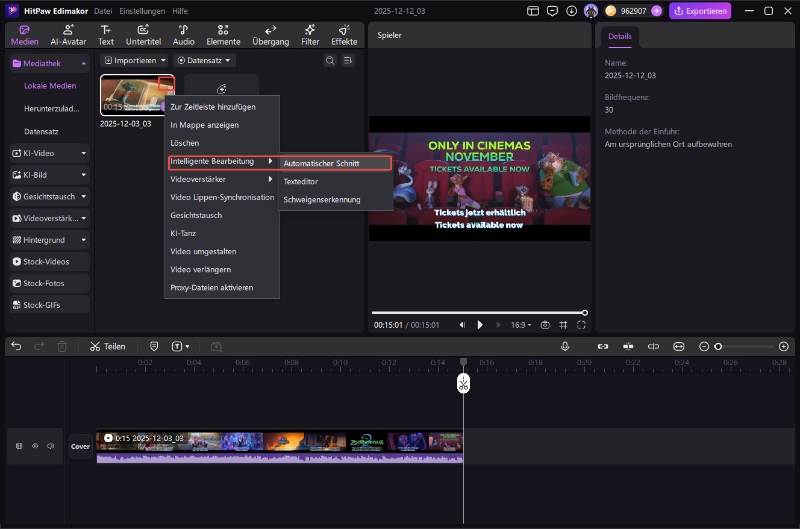Click the fullscreen icon in the player
This screenshot has width=800, height=529.
(x=581, y=325)
